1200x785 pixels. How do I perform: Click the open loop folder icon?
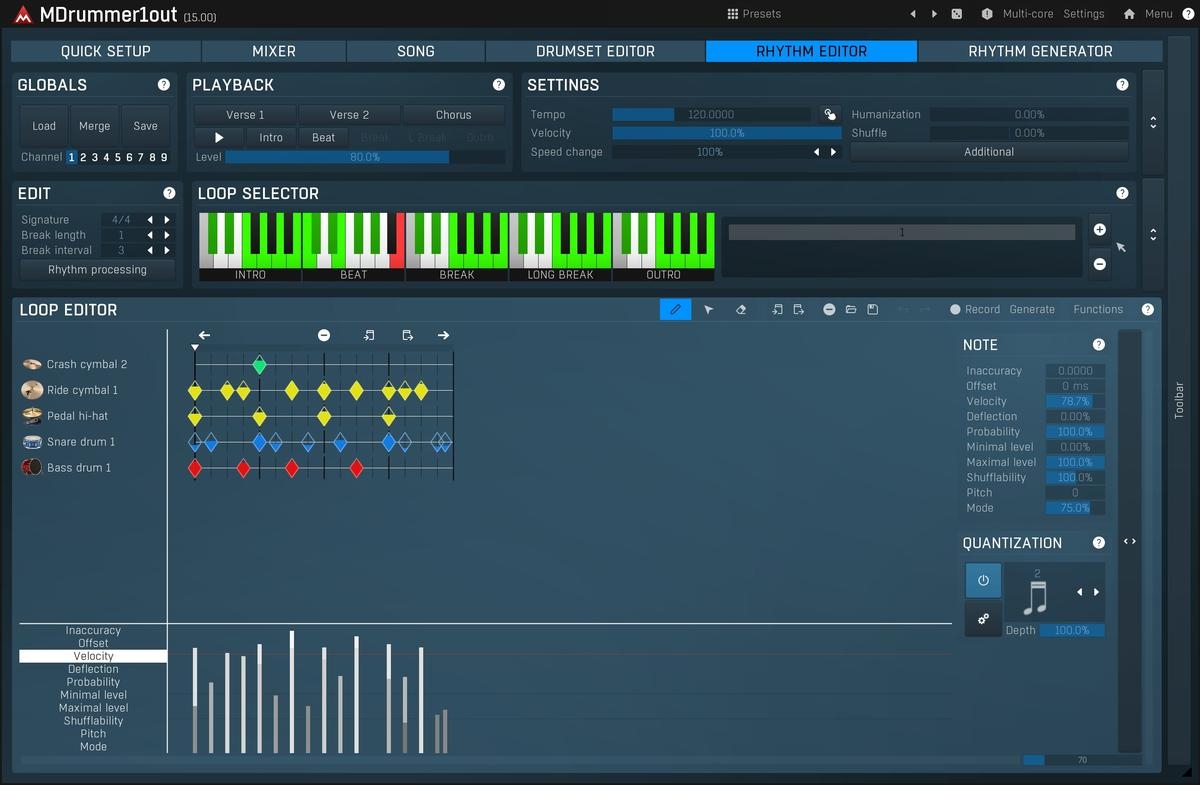coord(851,310)
